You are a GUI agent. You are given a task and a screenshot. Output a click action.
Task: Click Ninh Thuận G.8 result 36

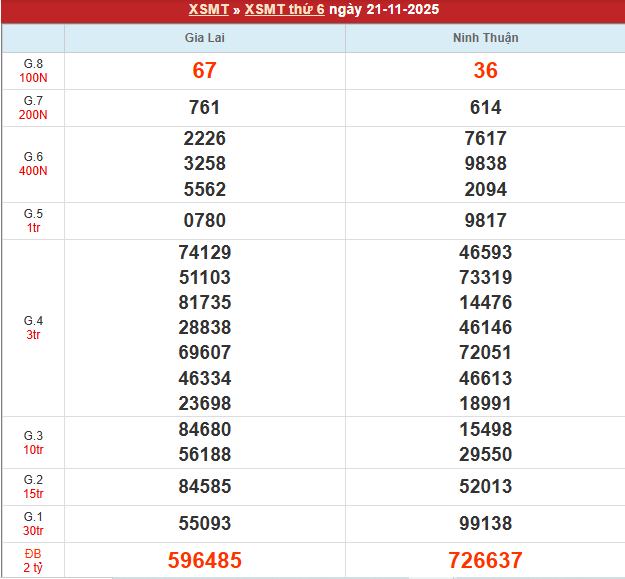coord(485,70)
